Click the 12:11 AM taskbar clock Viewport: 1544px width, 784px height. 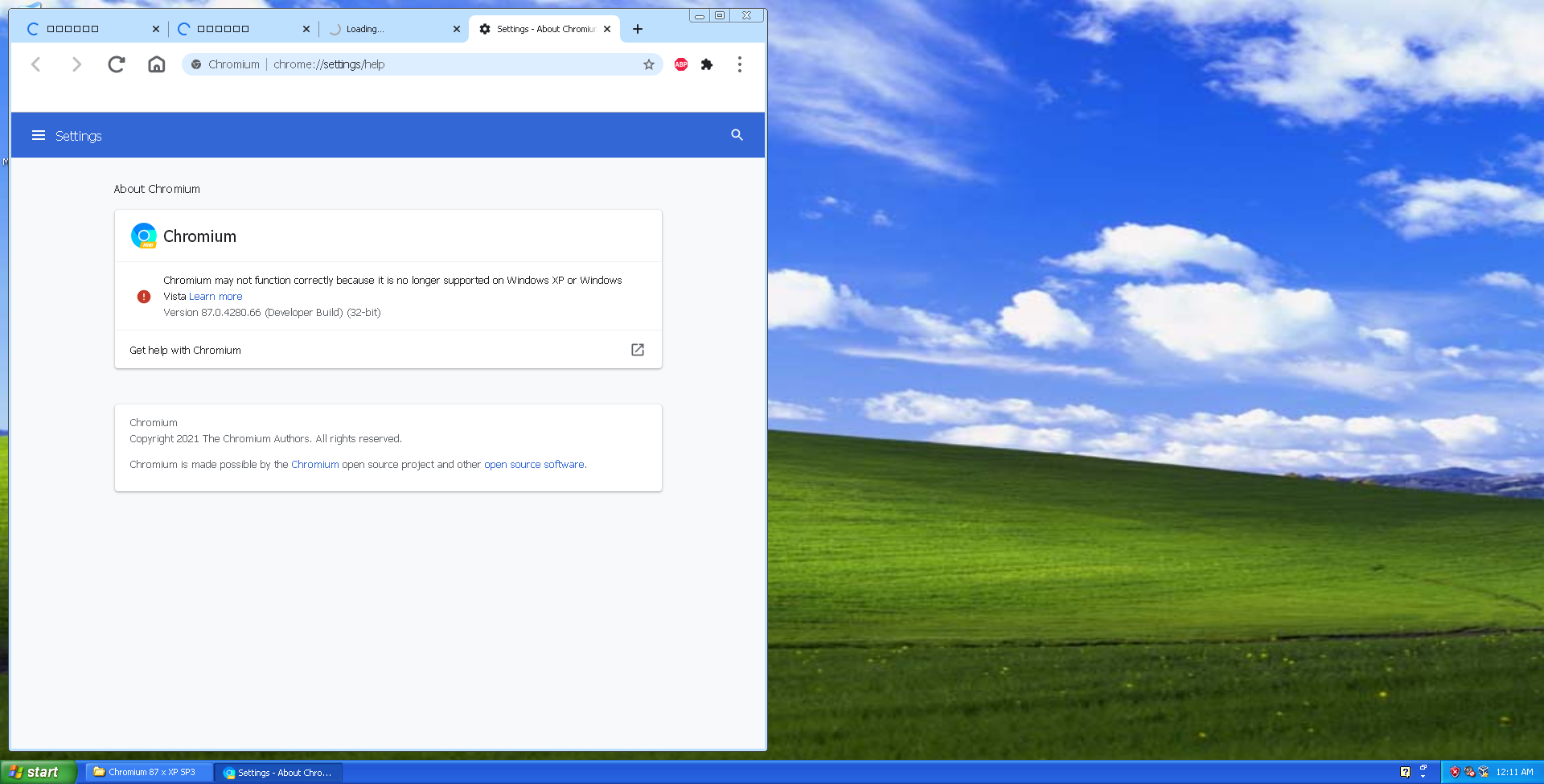1514,772
